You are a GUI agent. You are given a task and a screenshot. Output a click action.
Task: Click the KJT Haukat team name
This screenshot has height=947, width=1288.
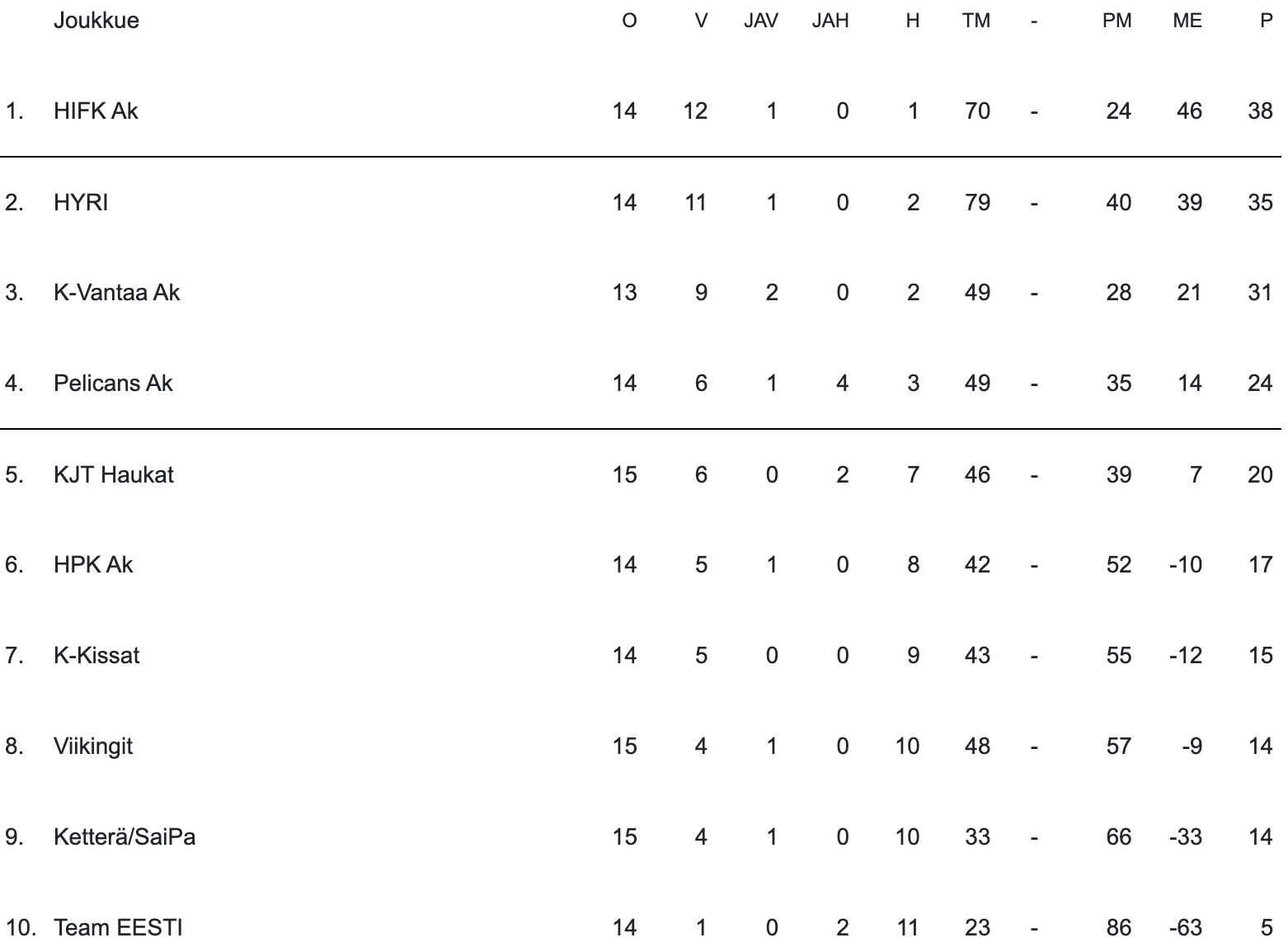[x=114, y=474]
